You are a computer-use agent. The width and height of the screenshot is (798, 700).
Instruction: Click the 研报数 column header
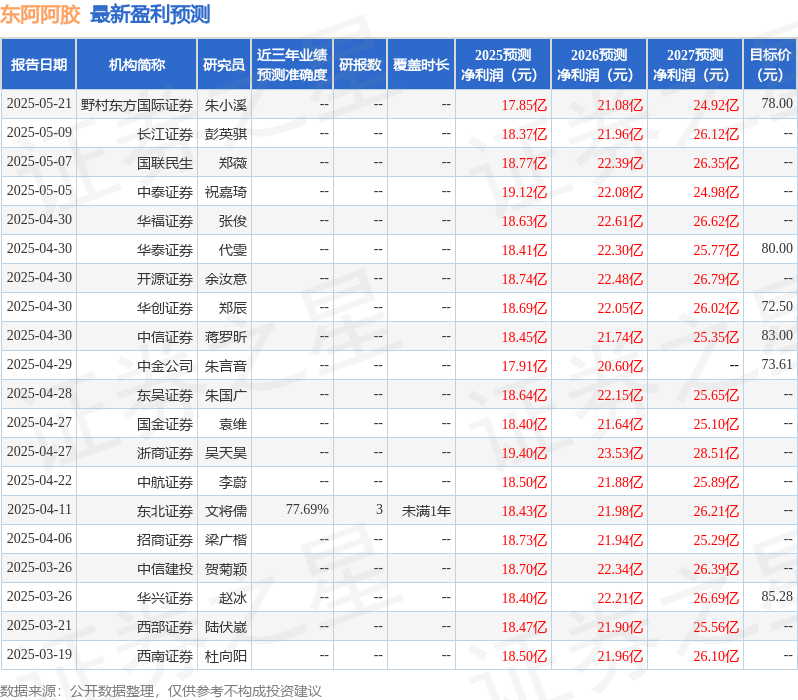click(360, 65)
